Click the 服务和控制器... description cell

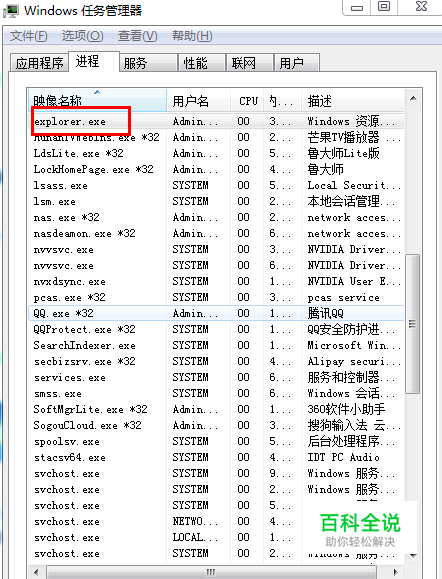point(351,377)
